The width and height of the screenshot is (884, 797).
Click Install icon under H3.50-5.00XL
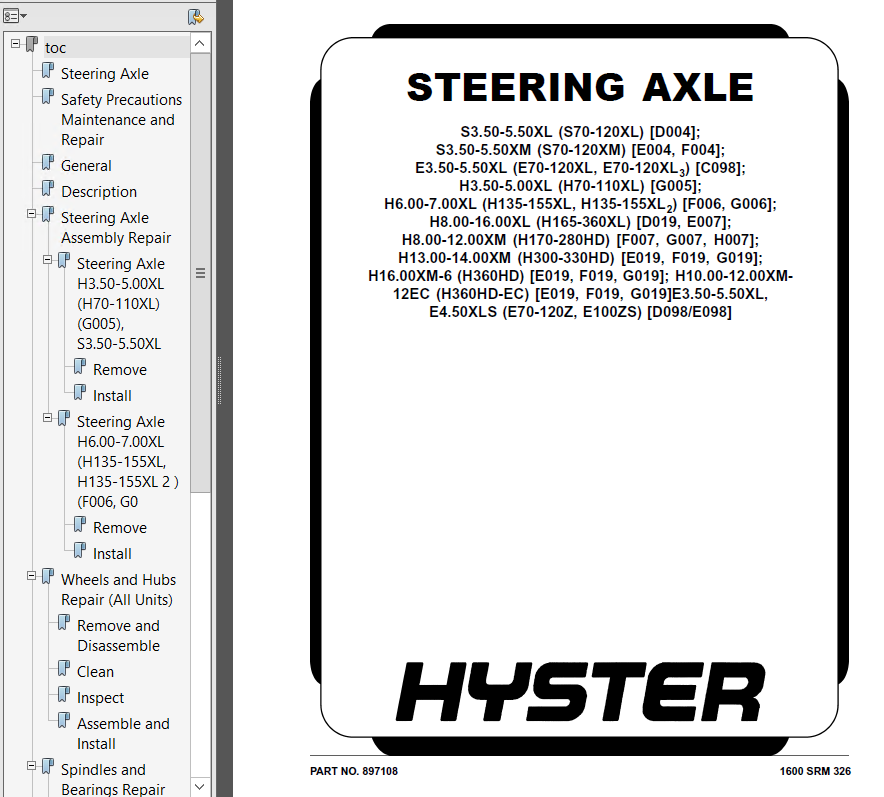pos(79,393)
